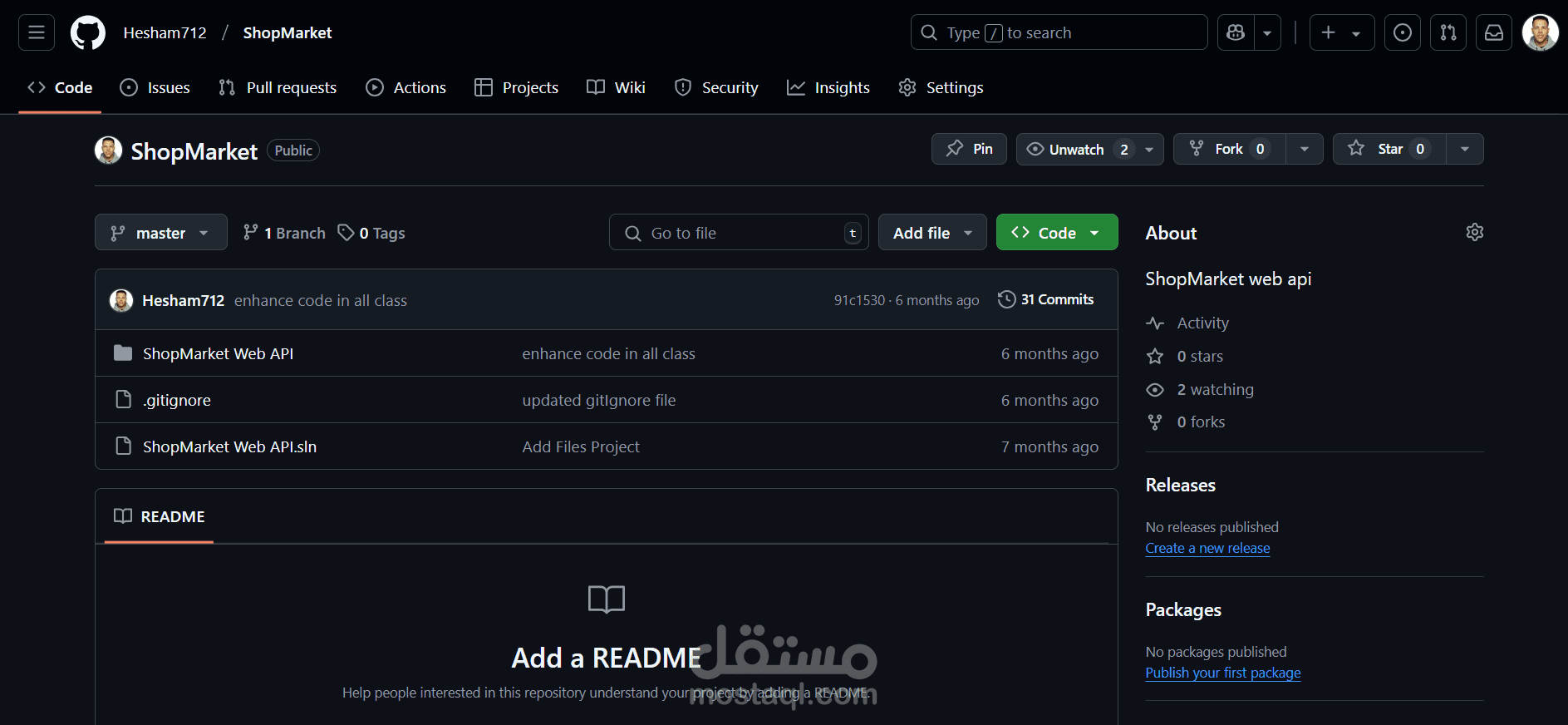Viewport: 1568px width, 725px height.
Task: Open the Pull requests tab
Action: click(278, 87)
